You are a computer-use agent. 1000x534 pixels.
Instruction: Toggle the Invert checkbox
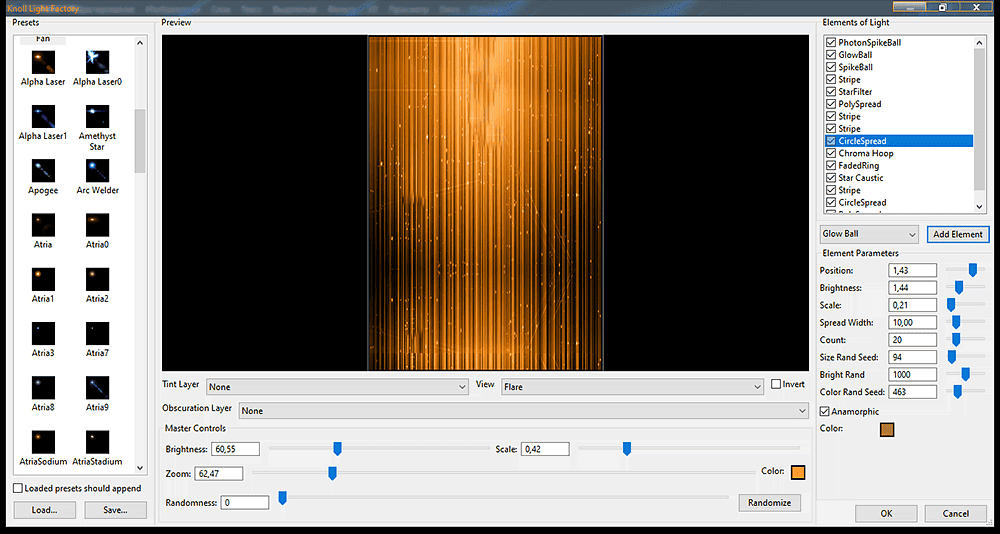(x=776, y=385)
